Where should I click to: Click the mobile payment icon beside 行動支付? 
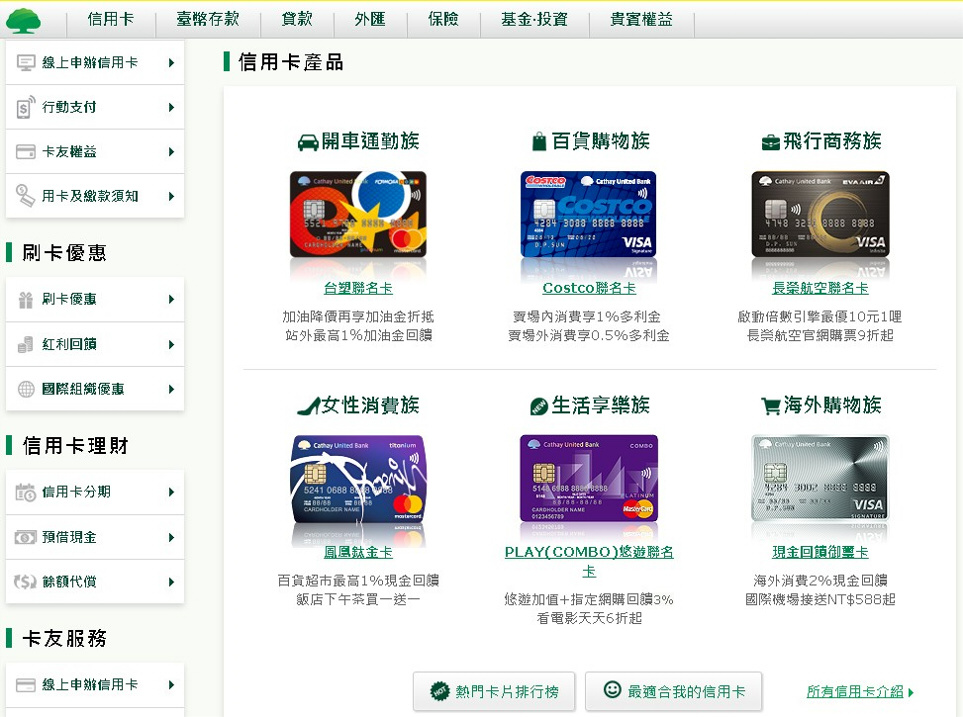pyautogui.click(x=25, y=107)
